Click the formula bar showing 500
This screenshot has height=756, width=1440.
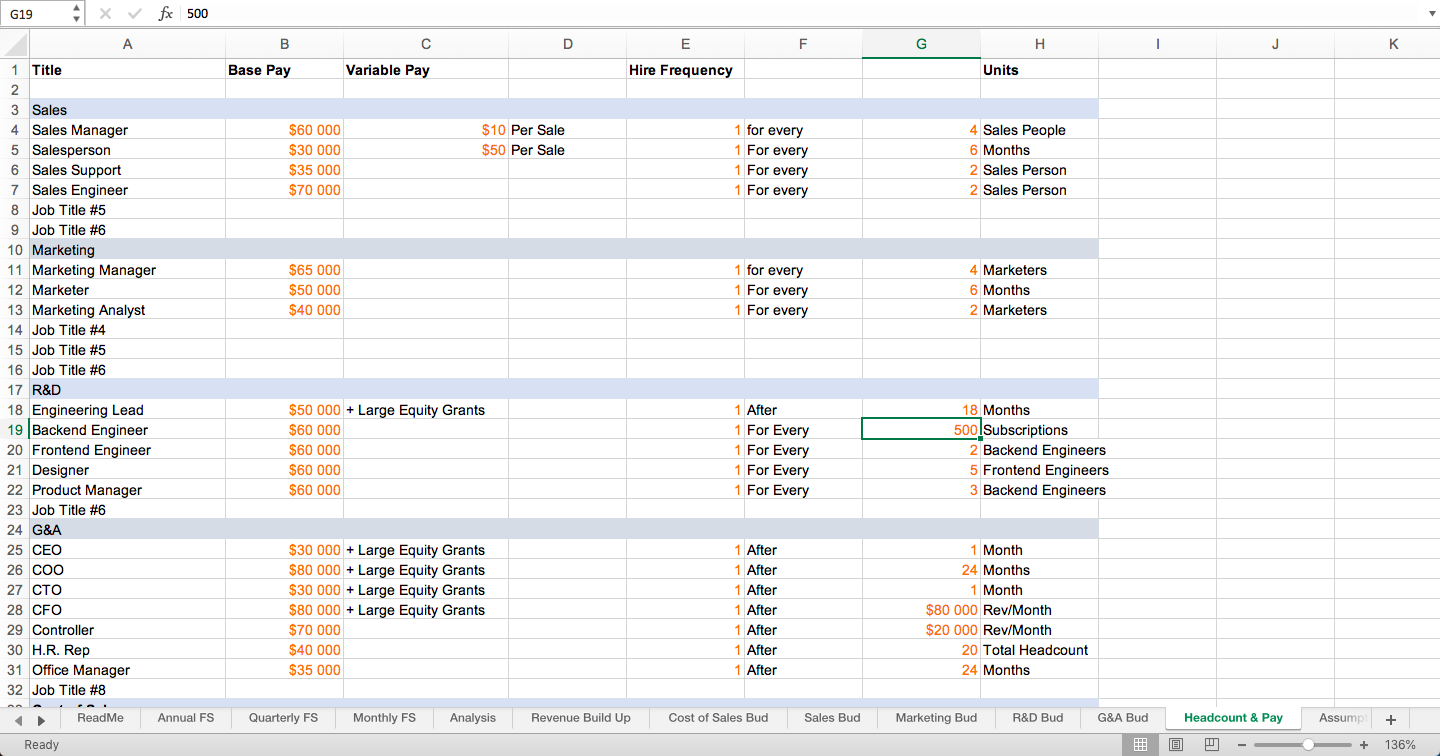(x=800, y=14)
